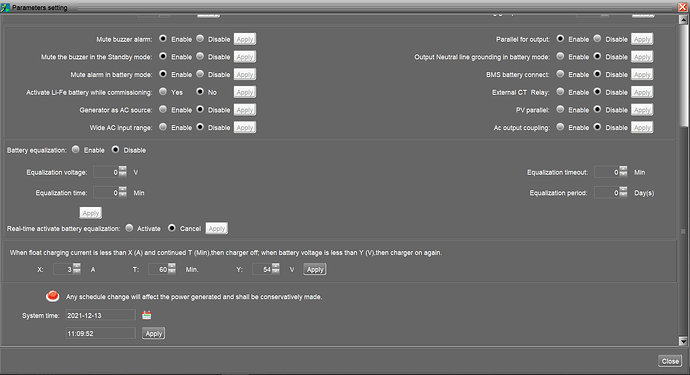Click the X current value spinner arrows

[x=77, y=268]
